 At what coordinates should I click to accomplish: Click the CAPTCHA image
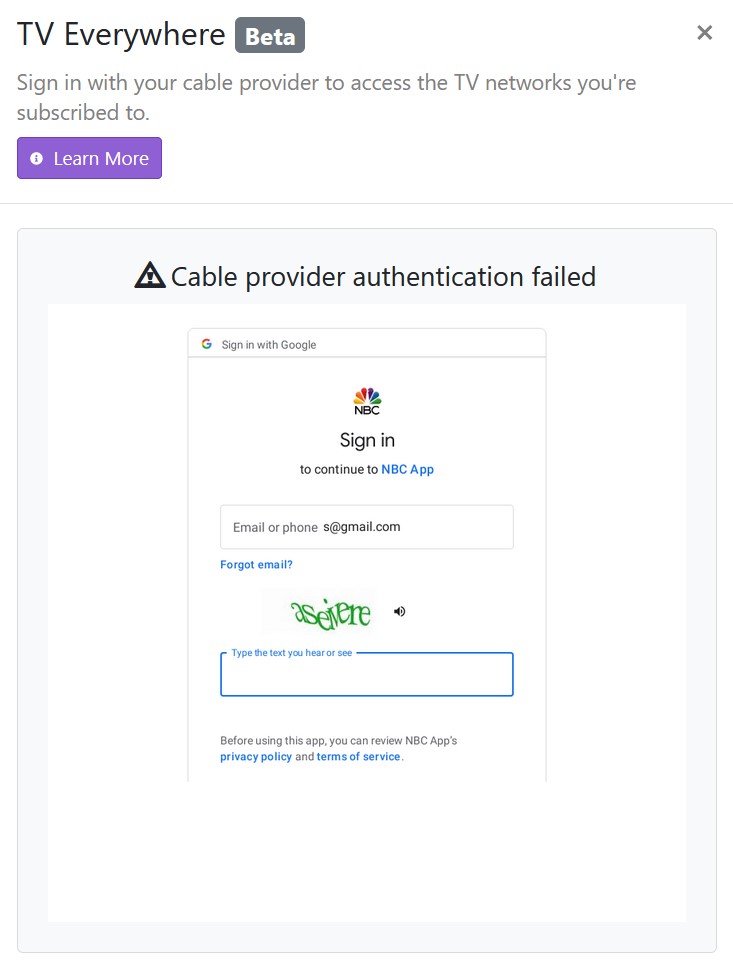coord(318,611)
